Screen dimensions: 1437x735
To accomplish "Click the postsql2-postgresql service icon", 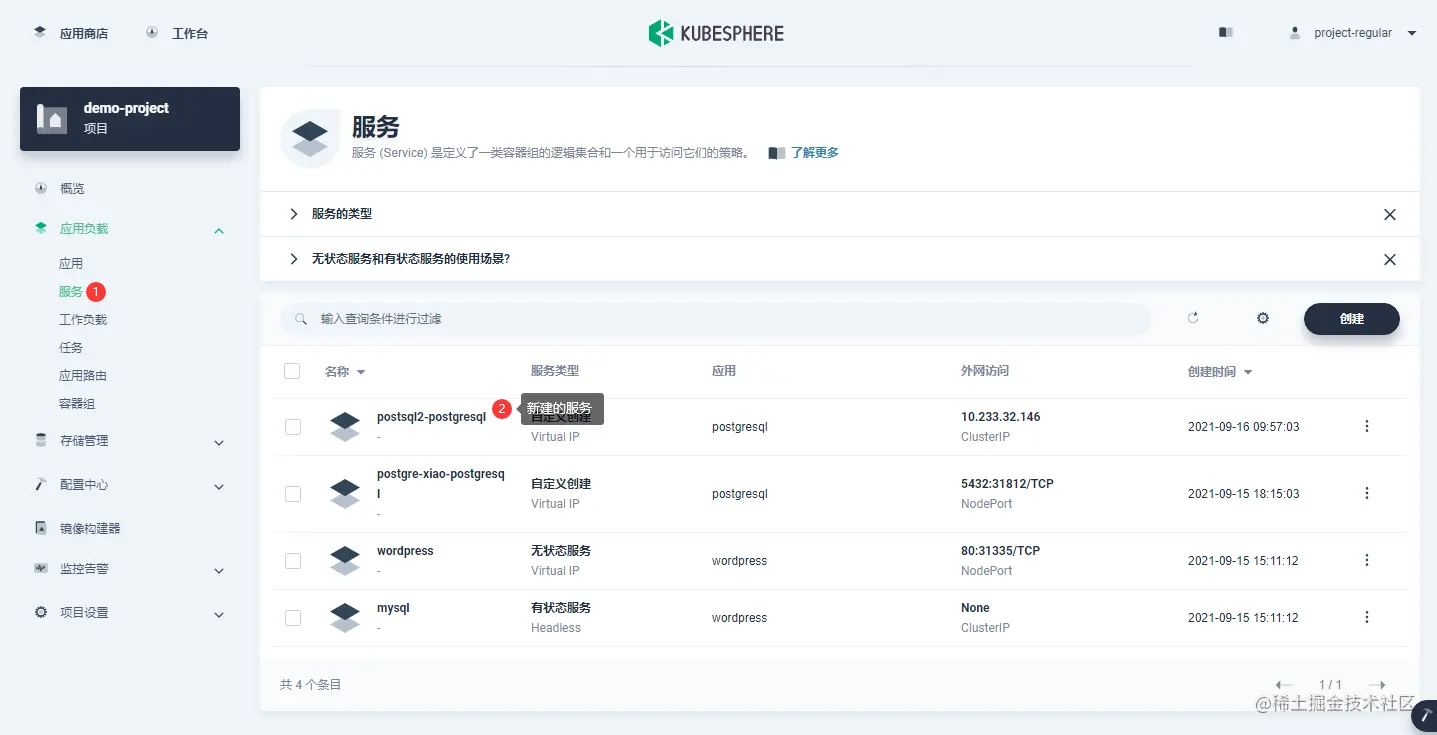I will click(x=345, y=427).
